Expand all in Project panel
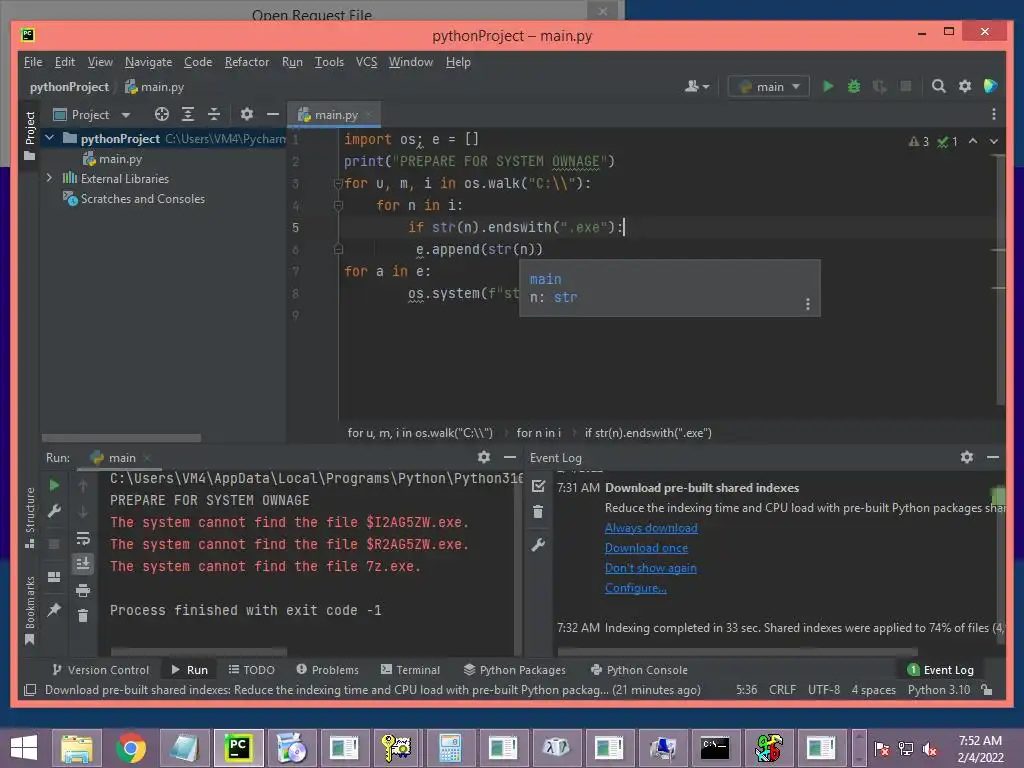Screen dimensions: 1024x768 click(187, 114)
